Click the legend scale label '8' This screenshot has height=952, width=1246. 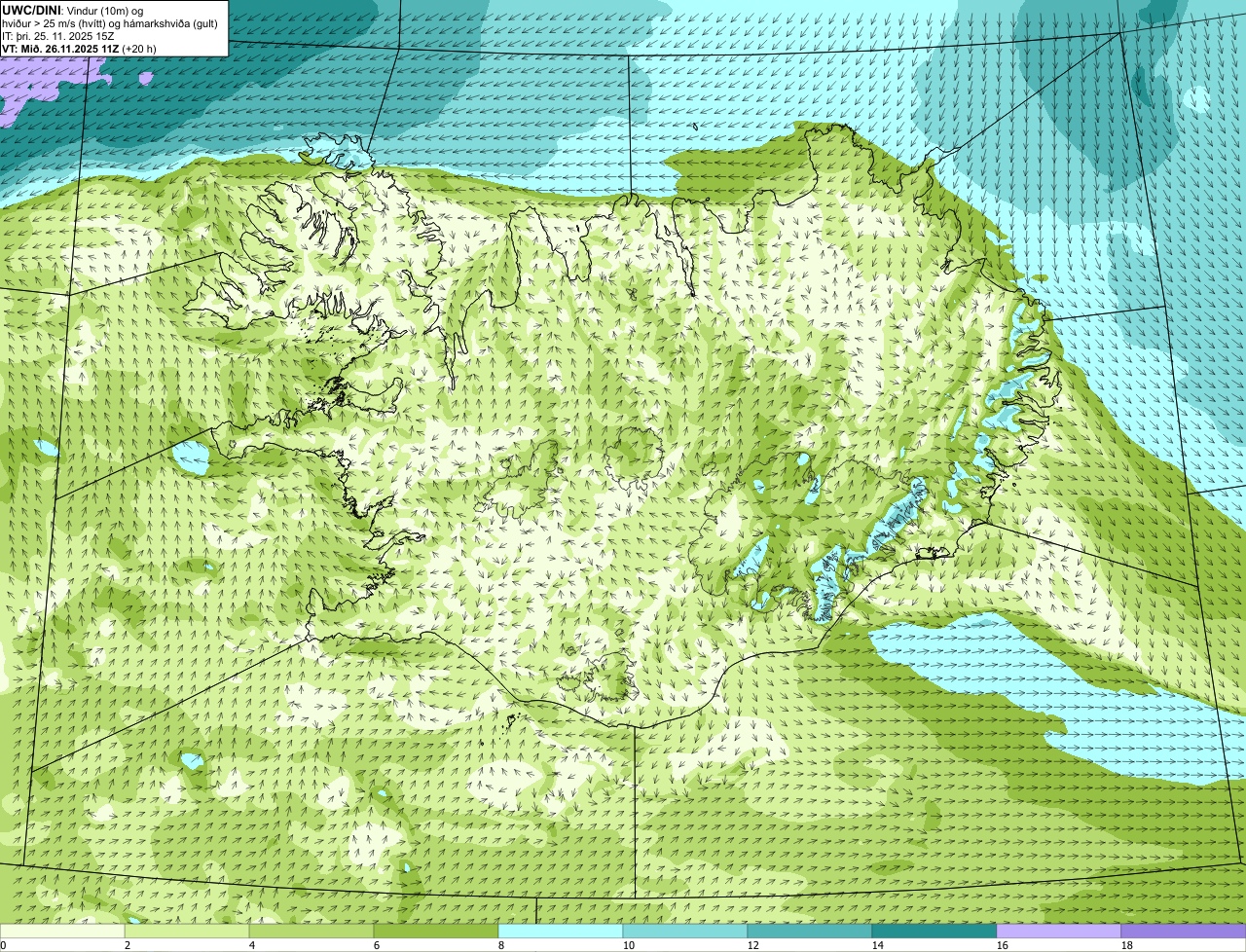[x=501, y=945]
